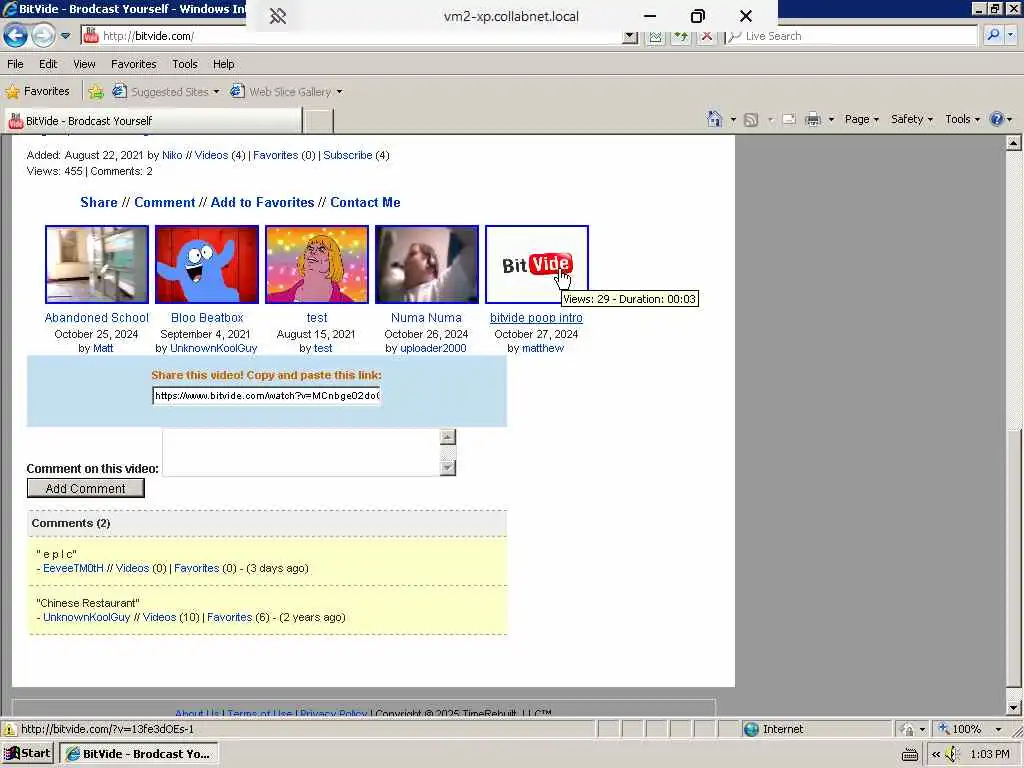Open the Print options dropdown arrow
The image size is (1024, 768).
[x=831, y=120]
